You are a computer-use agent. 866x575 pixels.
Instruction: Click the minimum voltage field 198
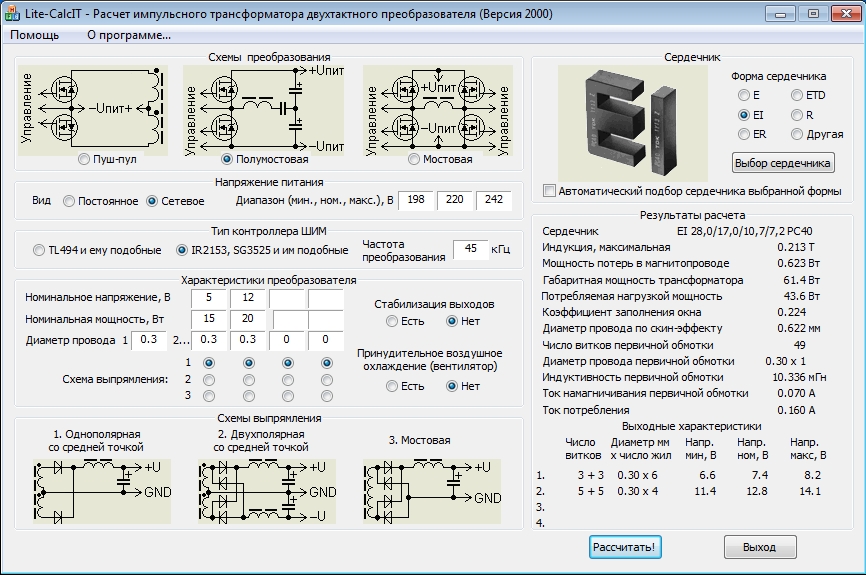416,199
